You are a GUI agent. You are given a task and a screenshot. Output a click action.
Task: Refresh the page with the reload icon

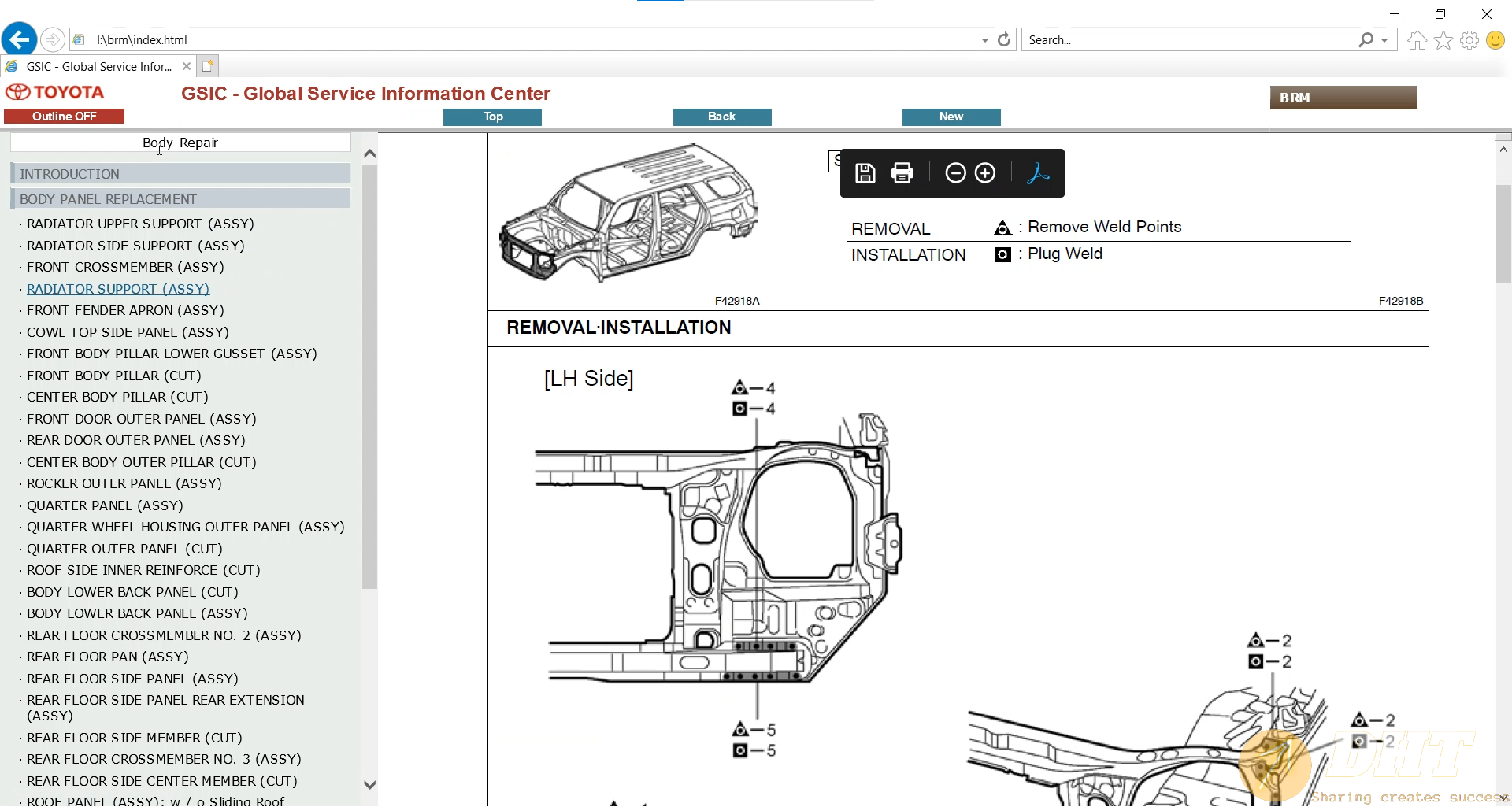(x=1003, y=39)
